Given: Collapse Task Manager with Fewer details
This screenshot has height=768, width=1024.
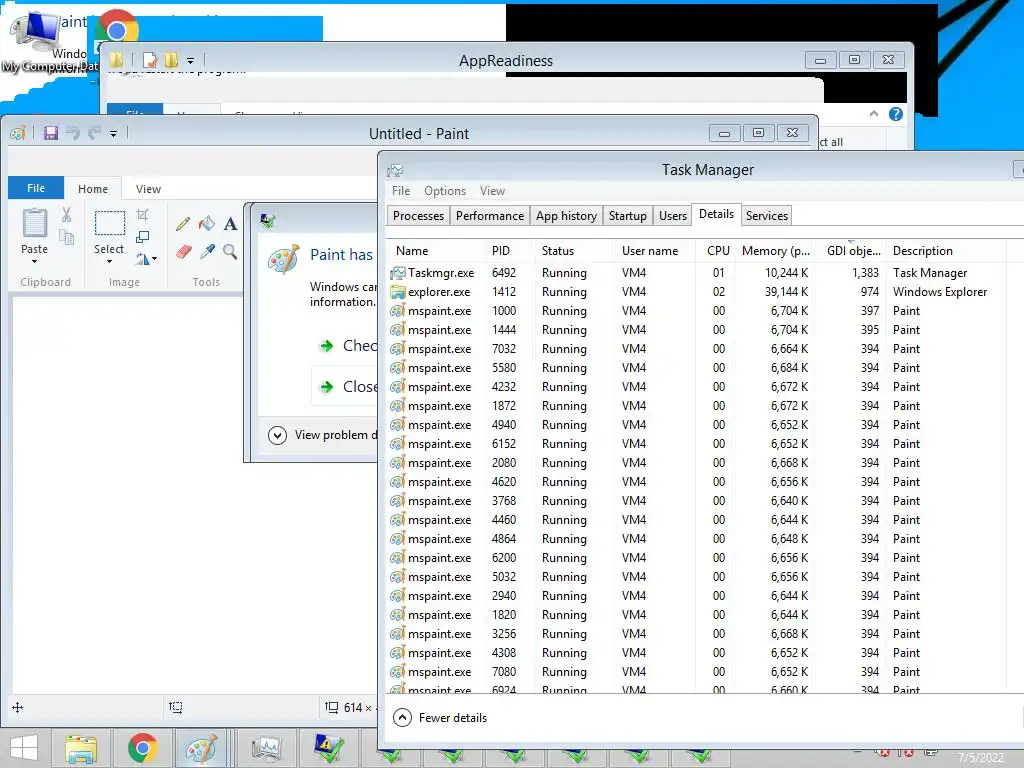Looking at the screenshot, I should pyautogui.click(x=440, y=718).
